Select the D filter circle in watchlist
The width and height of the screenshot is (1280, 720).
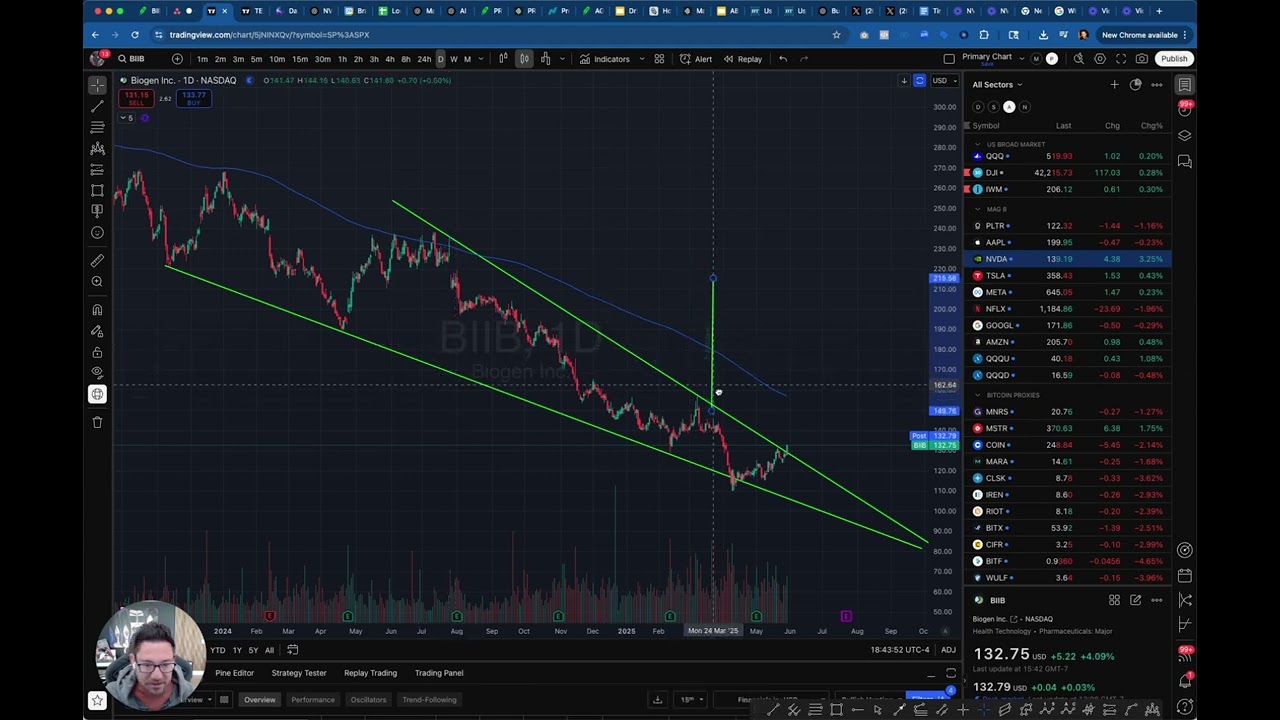click(978, 107)
